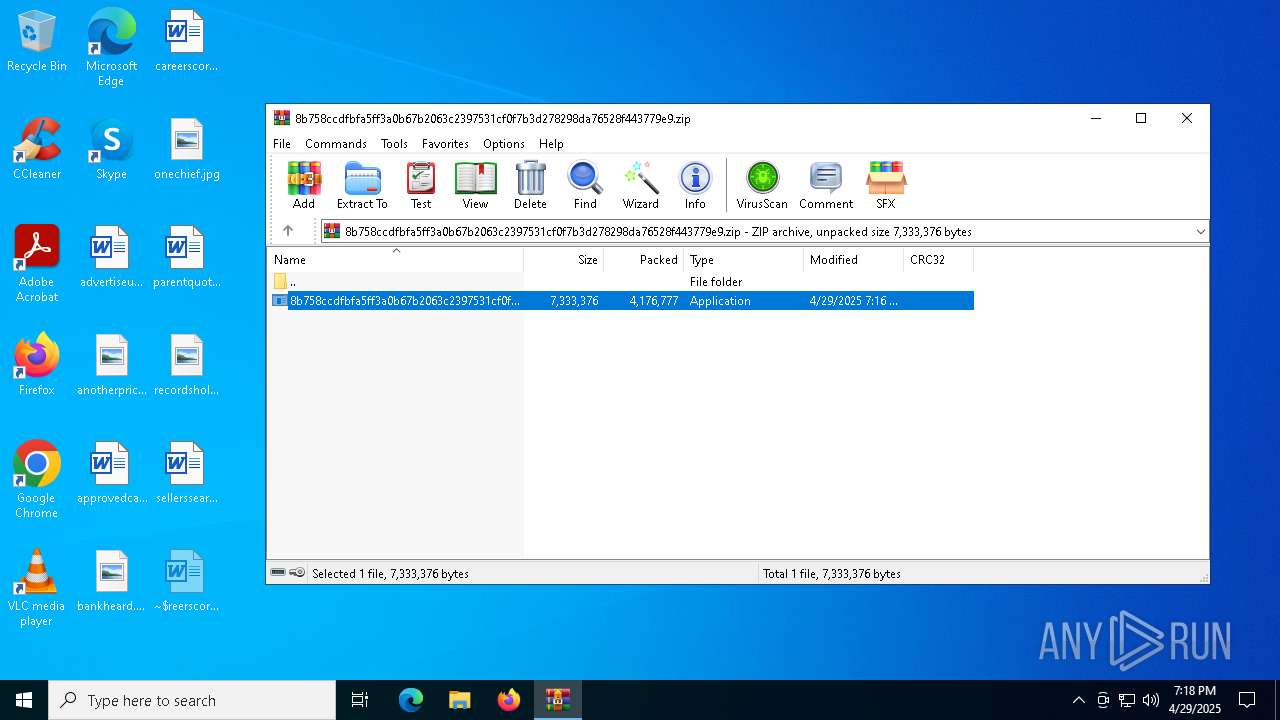1280x720 pixels.
Task: Click the Delete toolbar icon
Action: tap(530, 185)
